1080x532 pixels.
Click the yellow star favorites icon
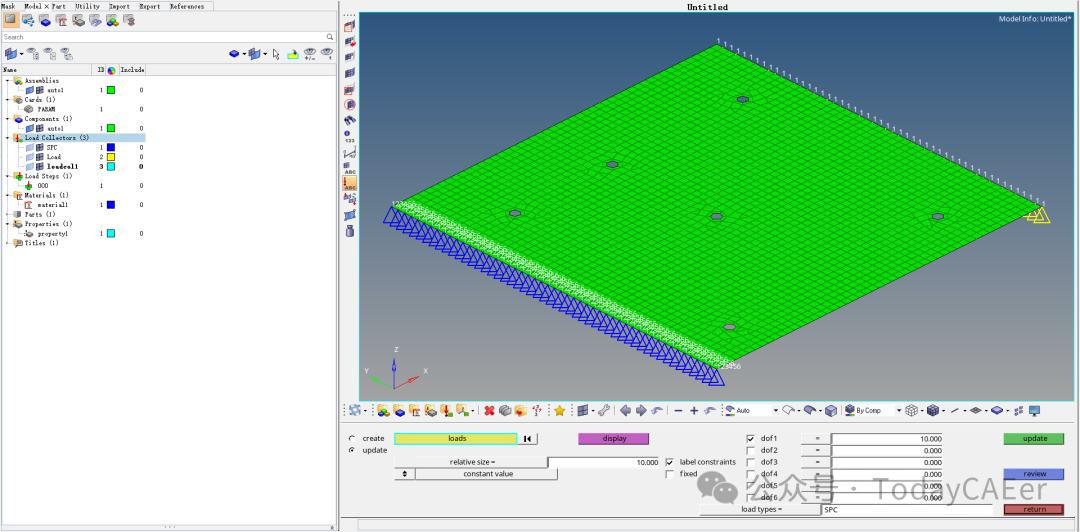click(x=559, y=411)
